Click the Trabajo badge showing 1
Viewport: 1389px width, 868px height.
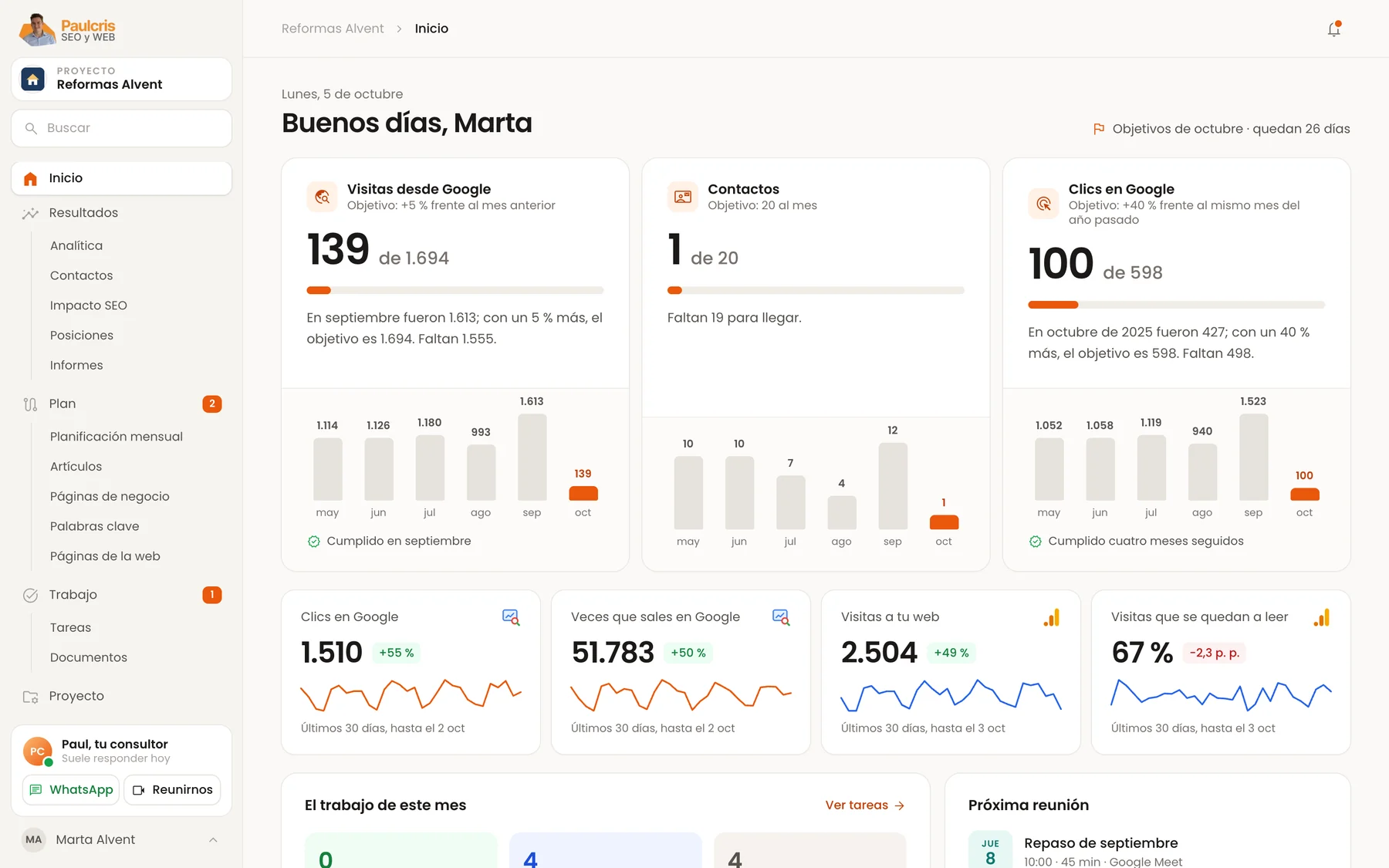[212, 595]
